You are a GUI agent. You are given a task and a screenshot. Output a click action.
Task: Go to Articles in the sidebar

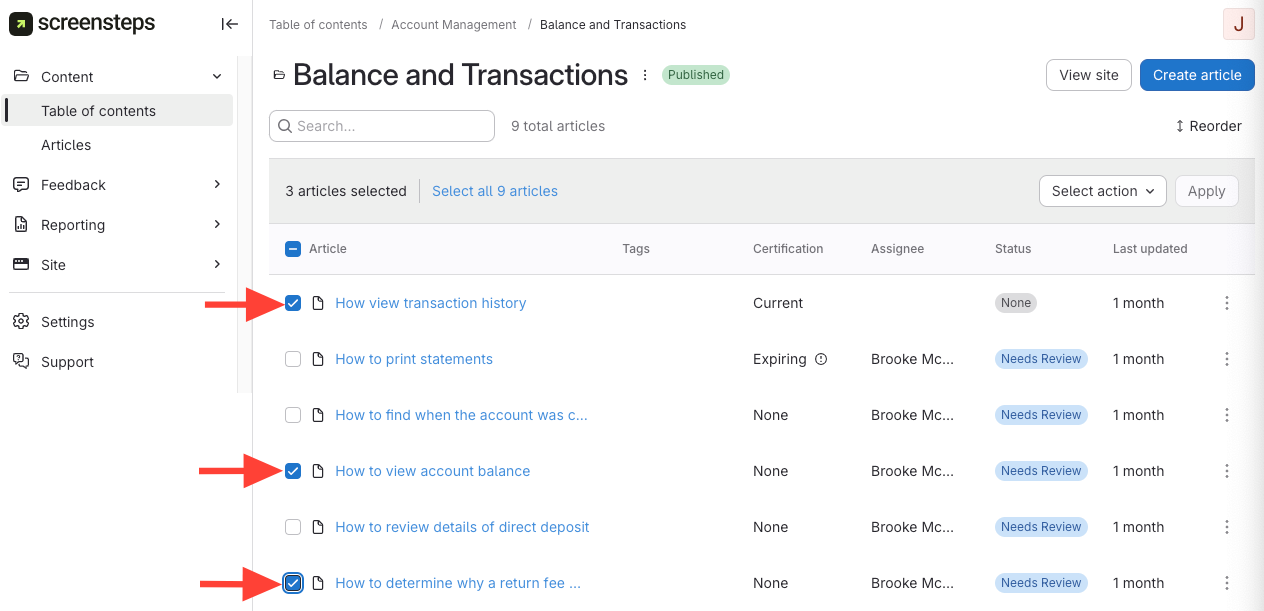click(66, 145)
